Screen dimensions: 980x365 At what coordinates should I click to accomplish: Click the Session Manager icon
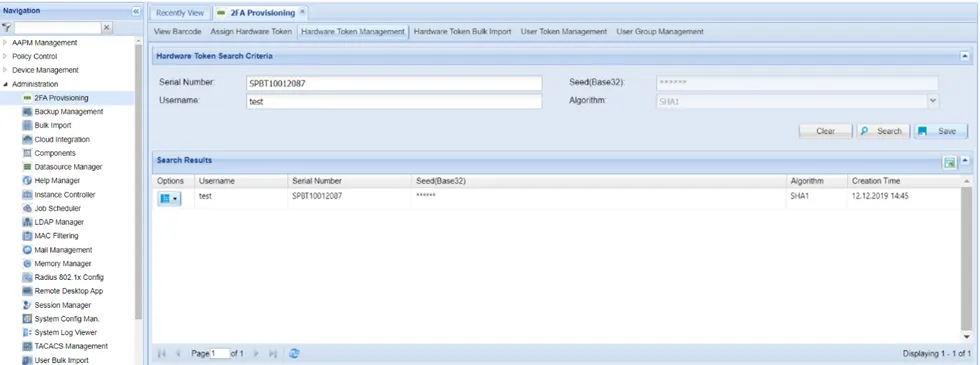click(27, 305)
